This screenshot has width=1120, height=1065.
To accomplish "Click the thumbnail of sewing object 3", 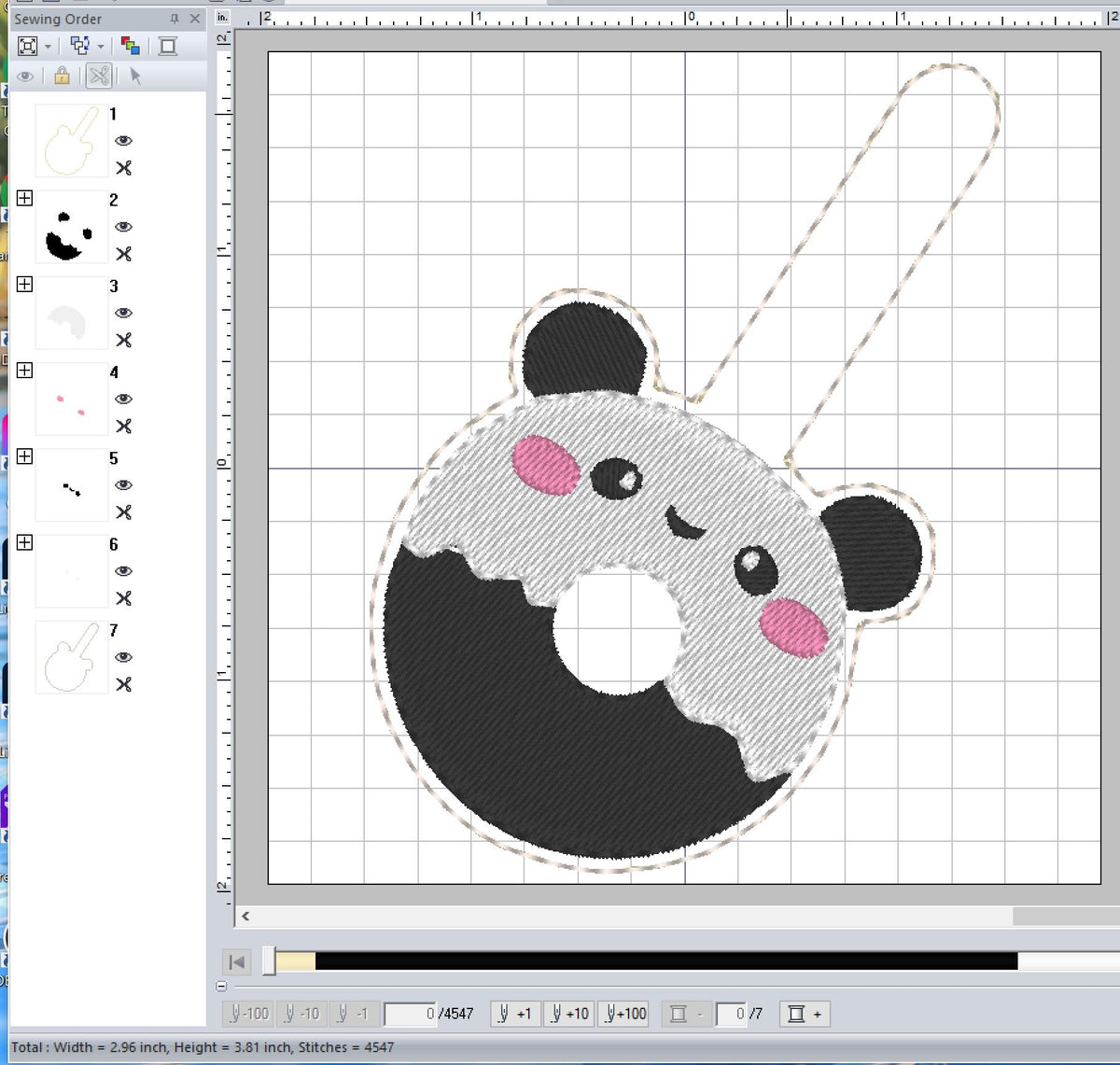I will [x=70, y=314].
